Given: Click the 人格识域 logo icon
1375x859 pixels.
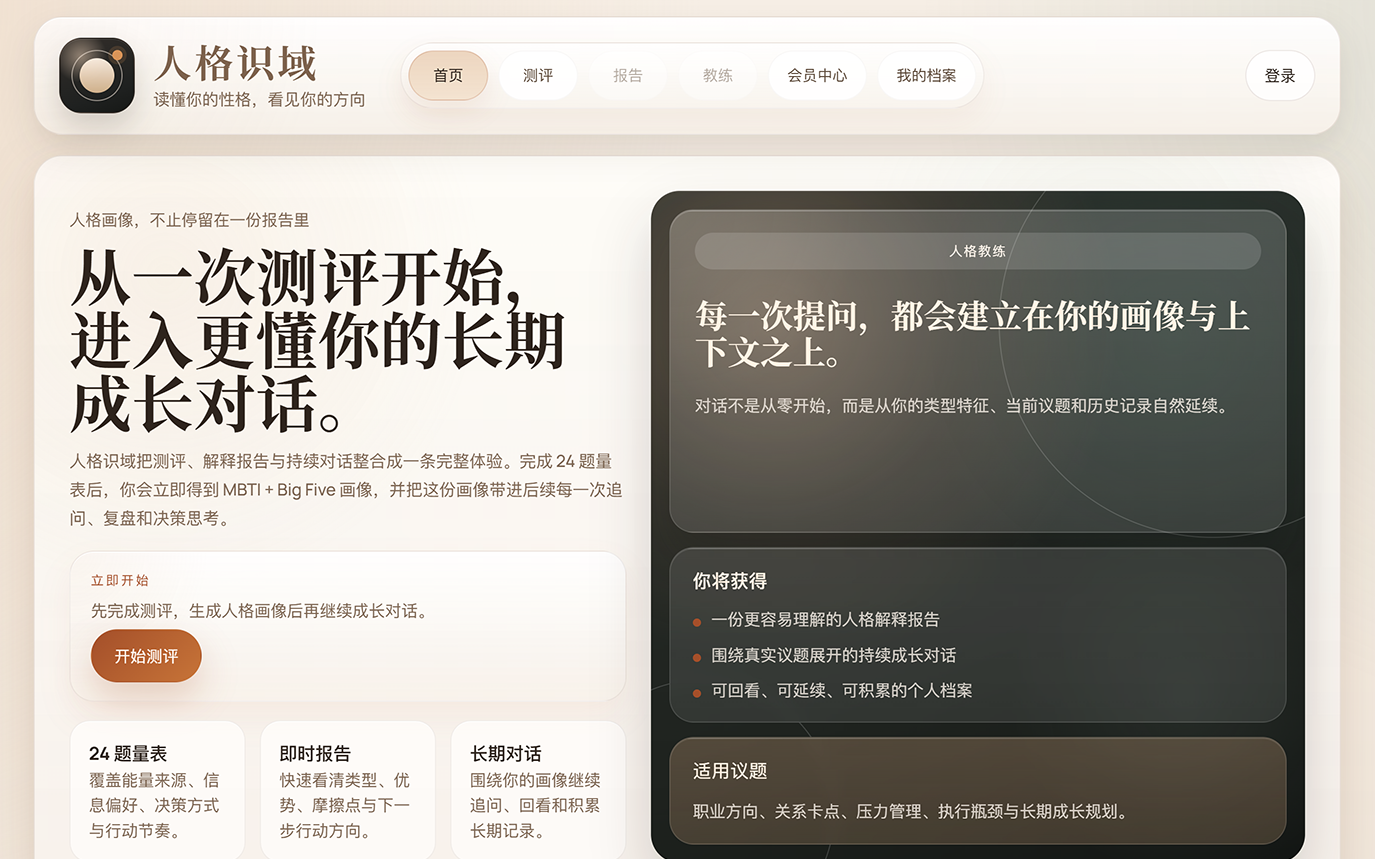Looking at the screenshot, I should coord(97,76).
